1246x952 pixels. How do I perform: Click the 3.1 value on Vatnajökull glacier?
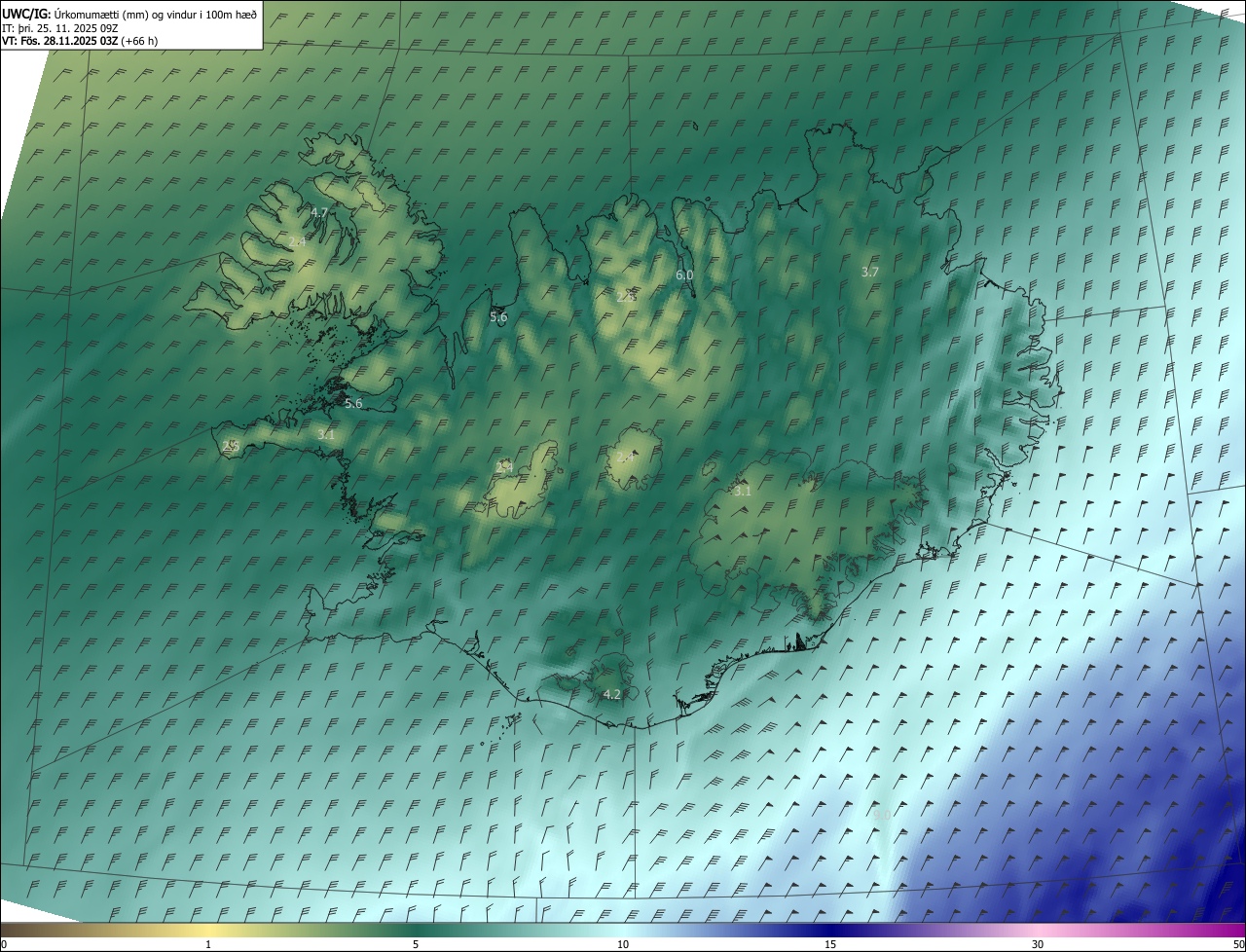(x=743, y=492)
